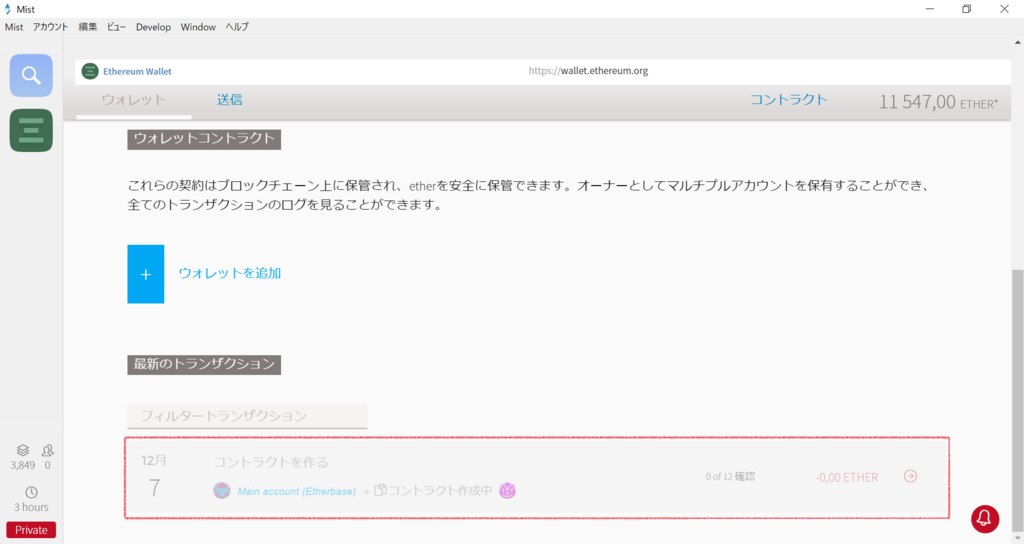Open the Mist menu
This screenshot has height=544, width=1024.
pyautogui.click(x=14, y=27)
